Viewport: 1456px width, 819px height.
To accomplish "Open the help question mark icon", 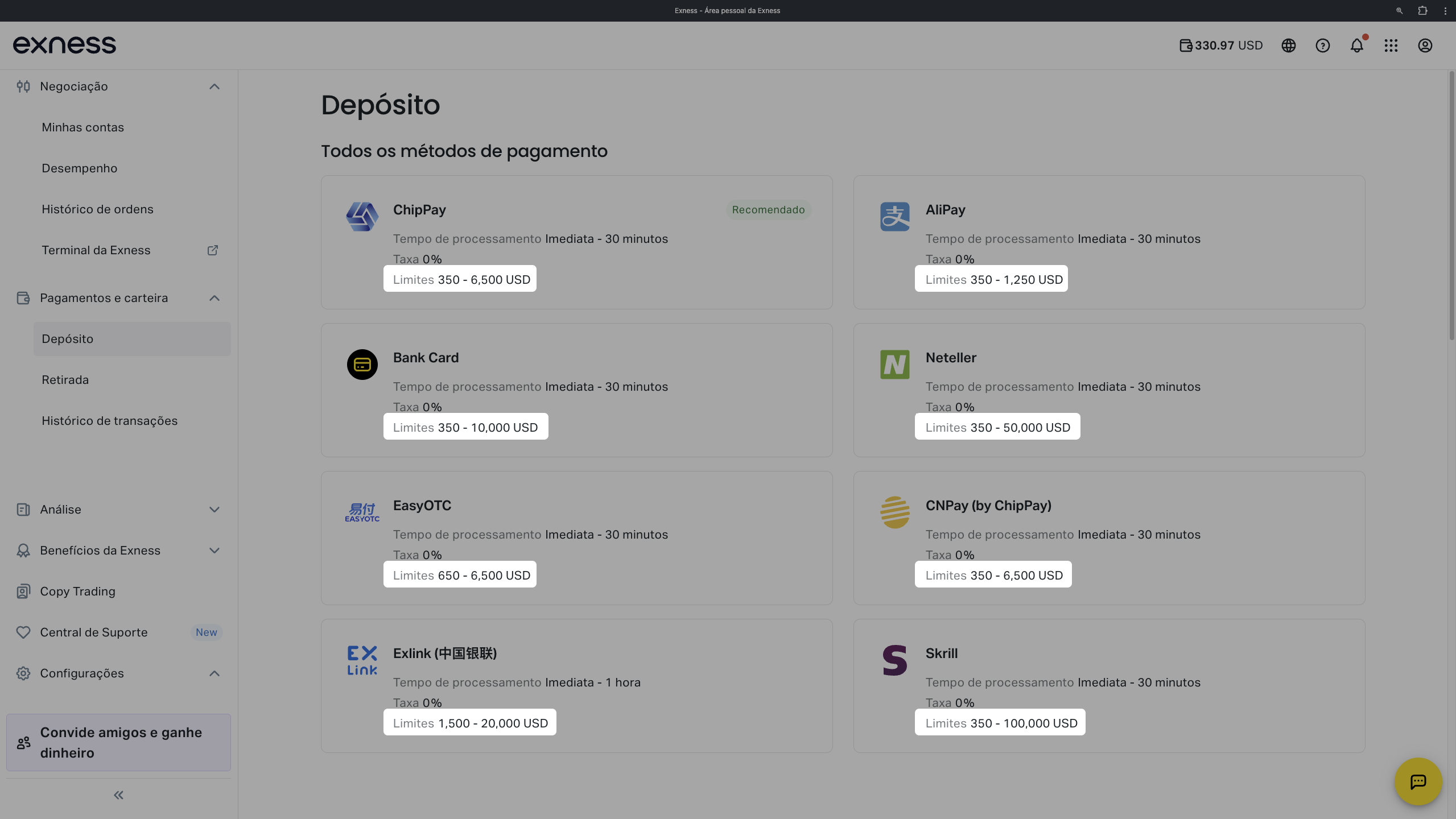I will (x=1323, y=45).
